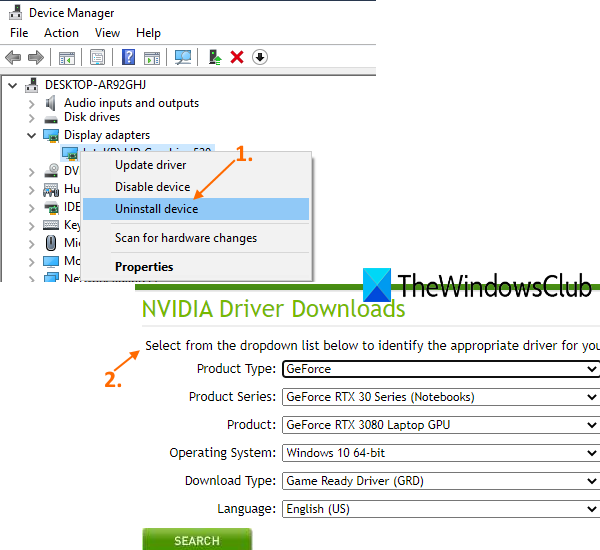The width and height of the screenshot is (600, 550).
Task: Open the Product Type dropdown
Action: click(x=441, y=369)
